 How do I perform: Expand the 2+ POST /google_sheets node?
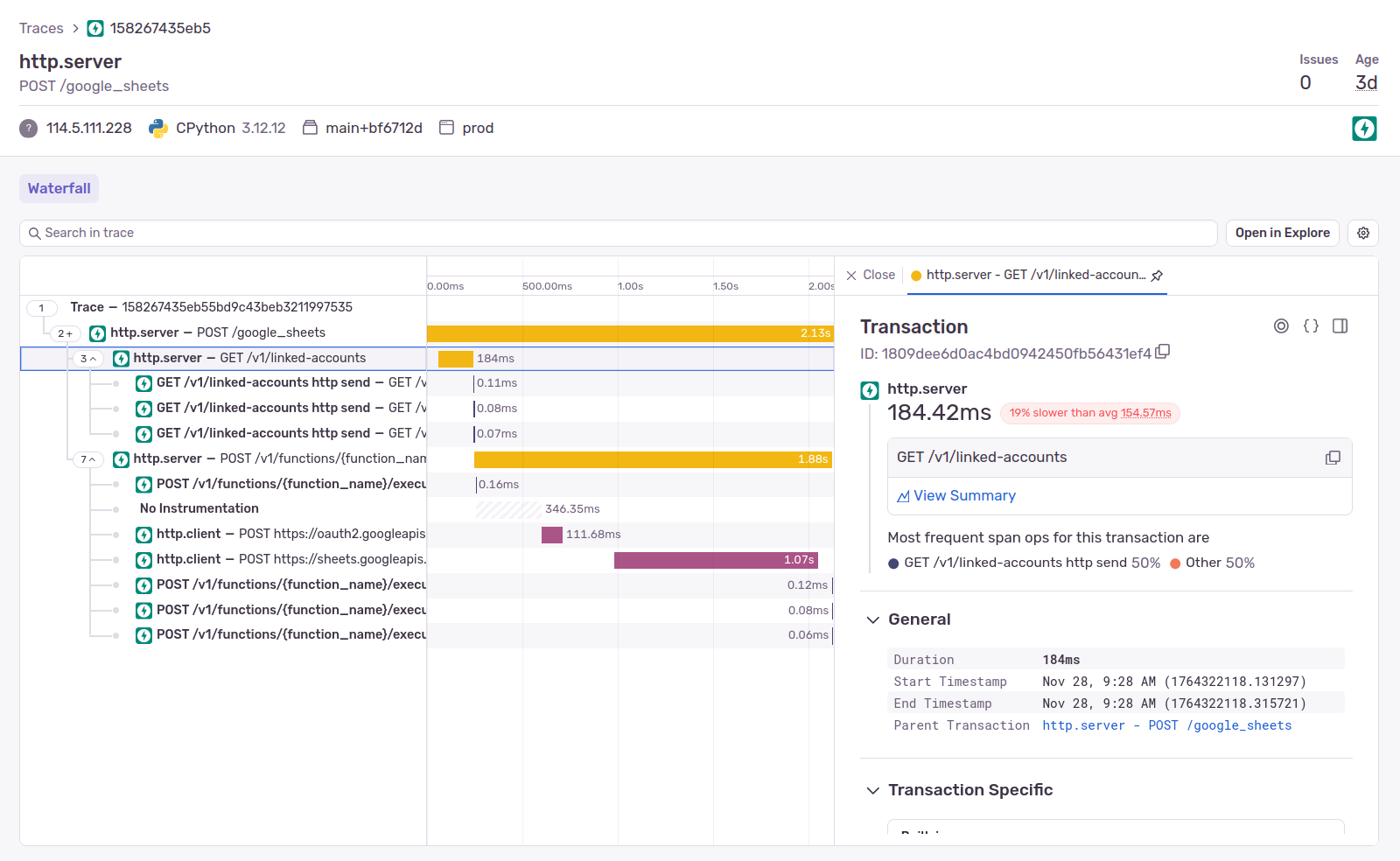[x=66, y=333]
